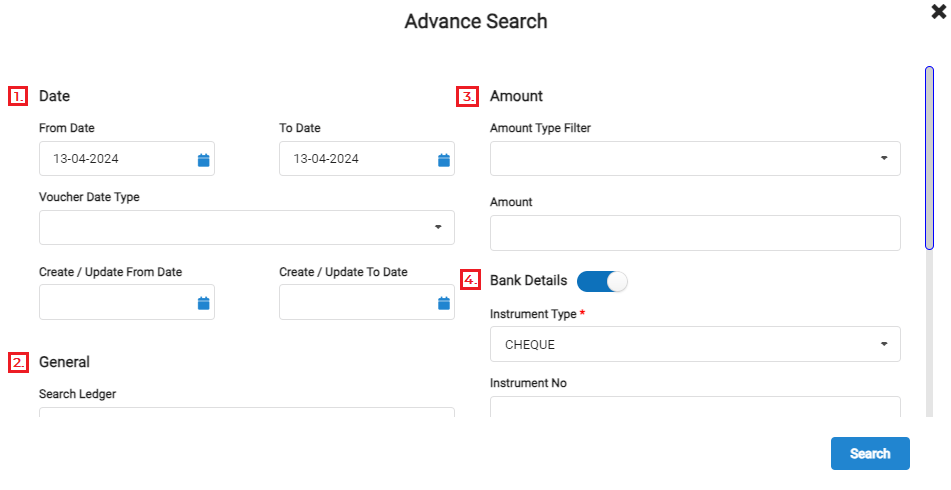
Task: Open the From Date calendar picker icon
Action: 204,160
